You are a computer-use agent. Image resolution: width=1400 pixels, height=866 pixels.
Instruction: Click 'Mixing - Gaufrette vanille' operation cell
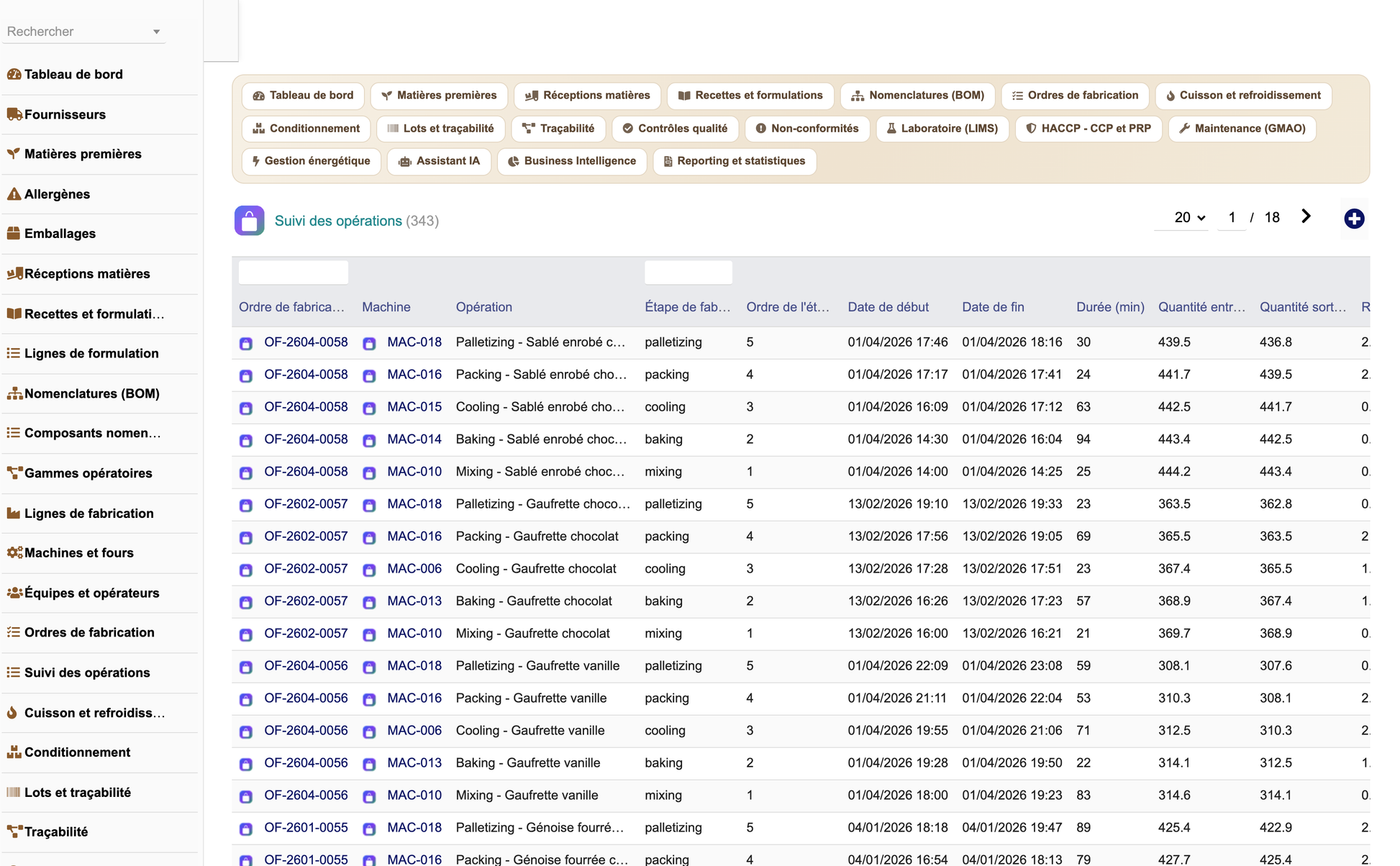527,796
